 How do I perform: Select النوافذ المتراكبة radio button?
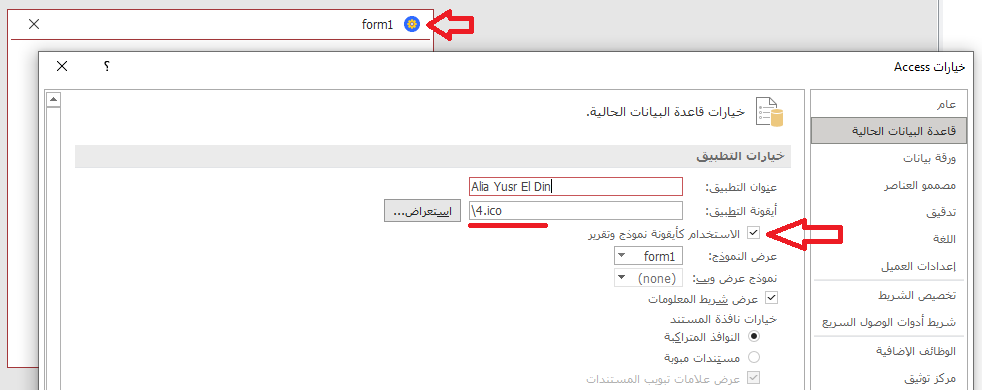(754, 337)
